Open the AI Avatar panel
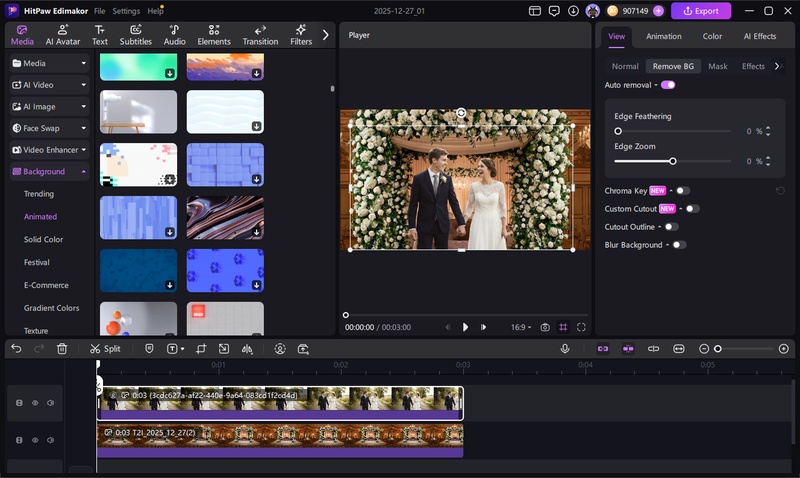The image size is (800, 478). pos(63,35)
